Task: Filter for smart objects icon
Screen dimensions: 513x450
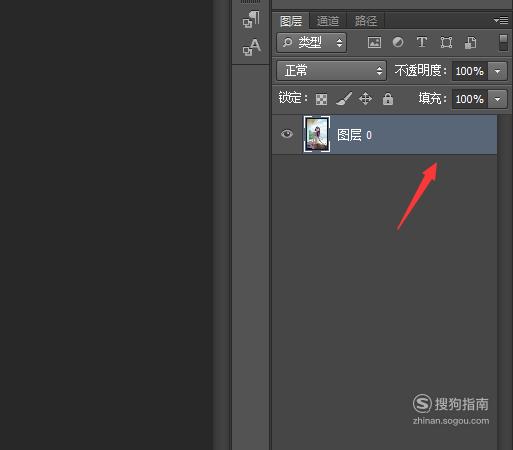Action: [x=471, y=43]
